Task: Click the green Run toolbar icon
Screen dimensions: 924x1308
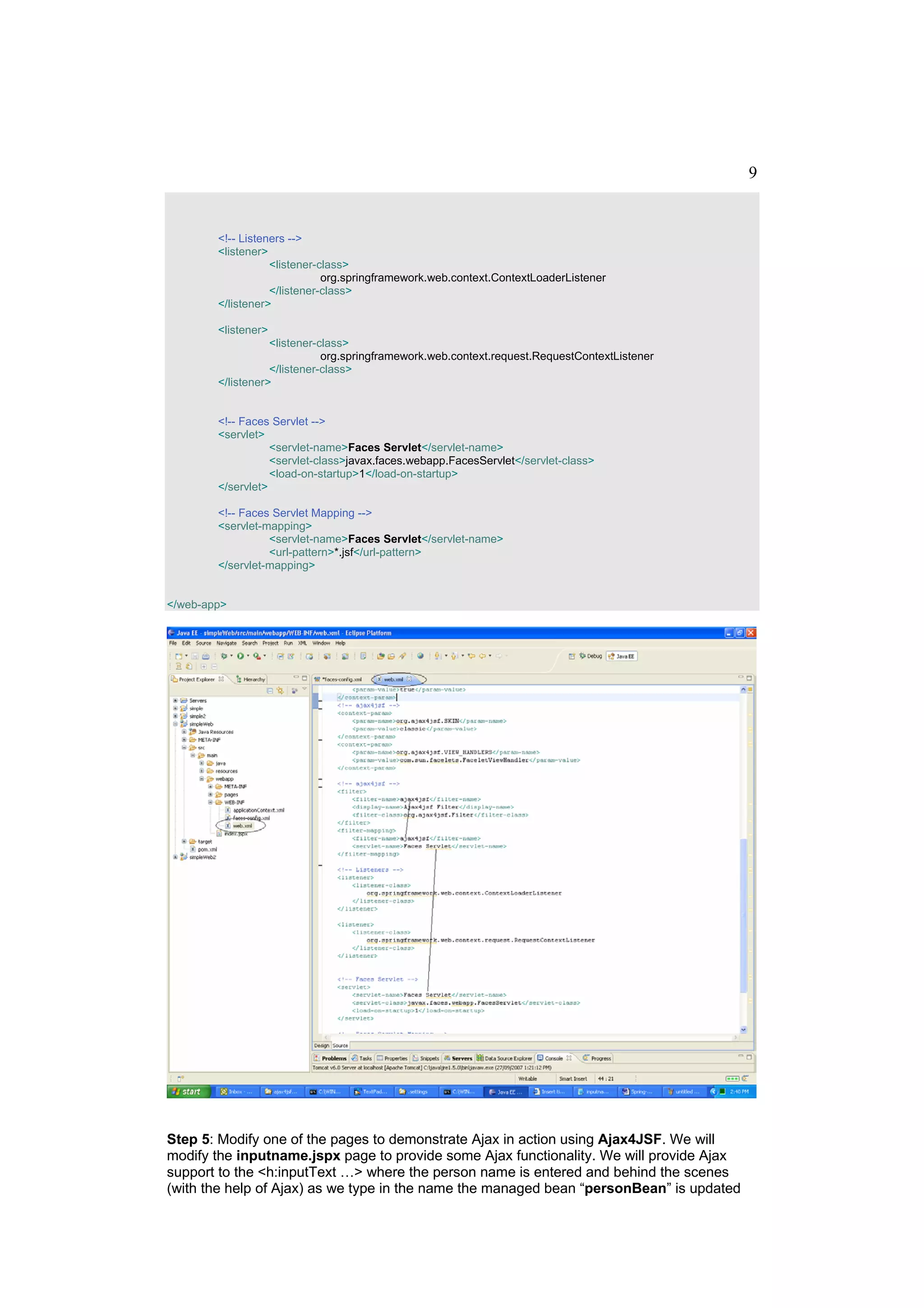Action: click(241, 656)
